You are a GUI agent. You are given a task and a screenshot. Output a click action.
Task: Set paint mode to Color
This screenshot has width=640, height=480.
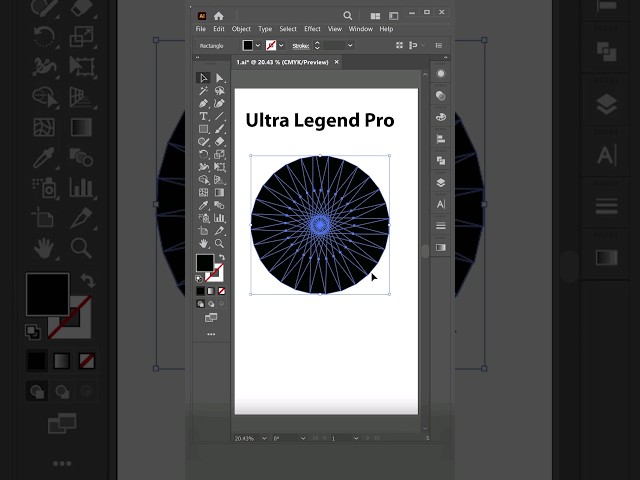coord(200,291)
